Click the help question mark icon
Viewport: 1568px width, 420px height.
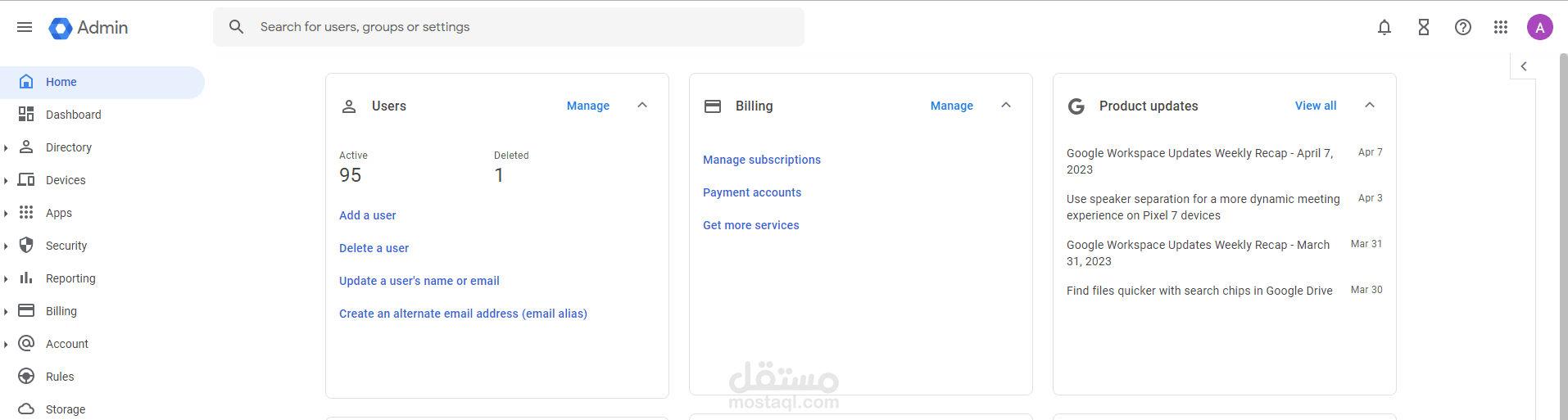1463,27
